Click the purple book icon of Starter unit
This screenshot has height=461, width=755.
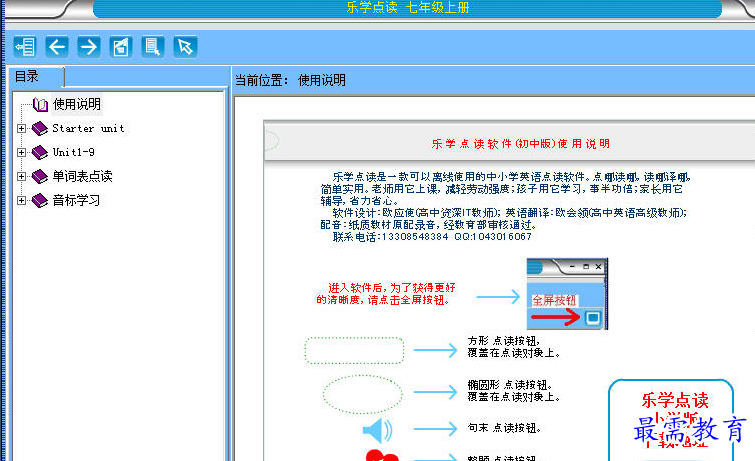click(x=39, y=128)
